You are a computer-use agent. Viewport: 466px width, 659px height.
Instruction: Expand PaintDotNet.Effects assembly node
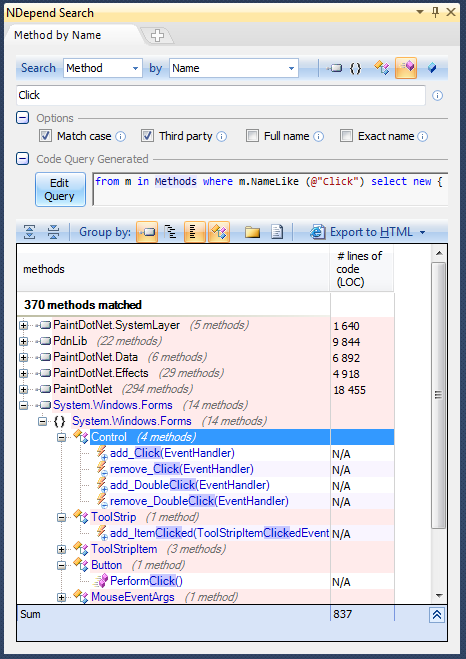point(24,374)
